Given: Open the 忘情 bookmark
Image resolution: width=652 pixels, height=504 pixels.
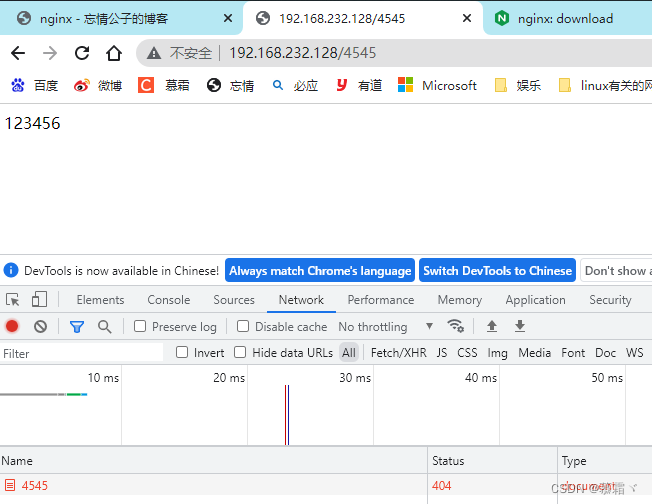Looking at the screenshot, I should click(230, 85).
